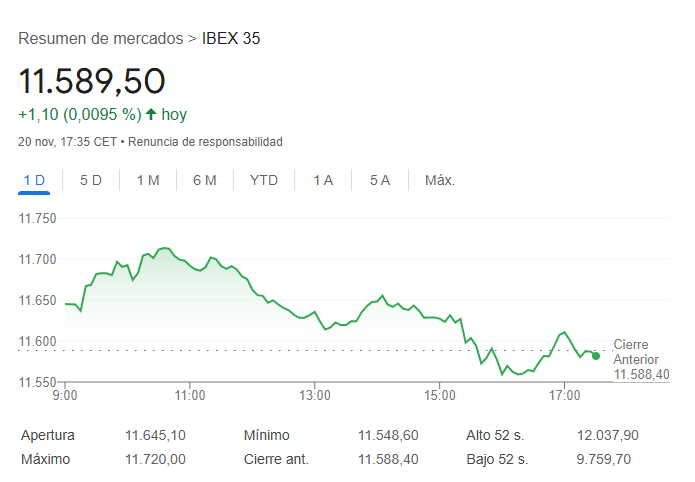Viewport: 695px width, 482px height.
Task: Click the Alto 52 s. value
Action: [609, 435]
